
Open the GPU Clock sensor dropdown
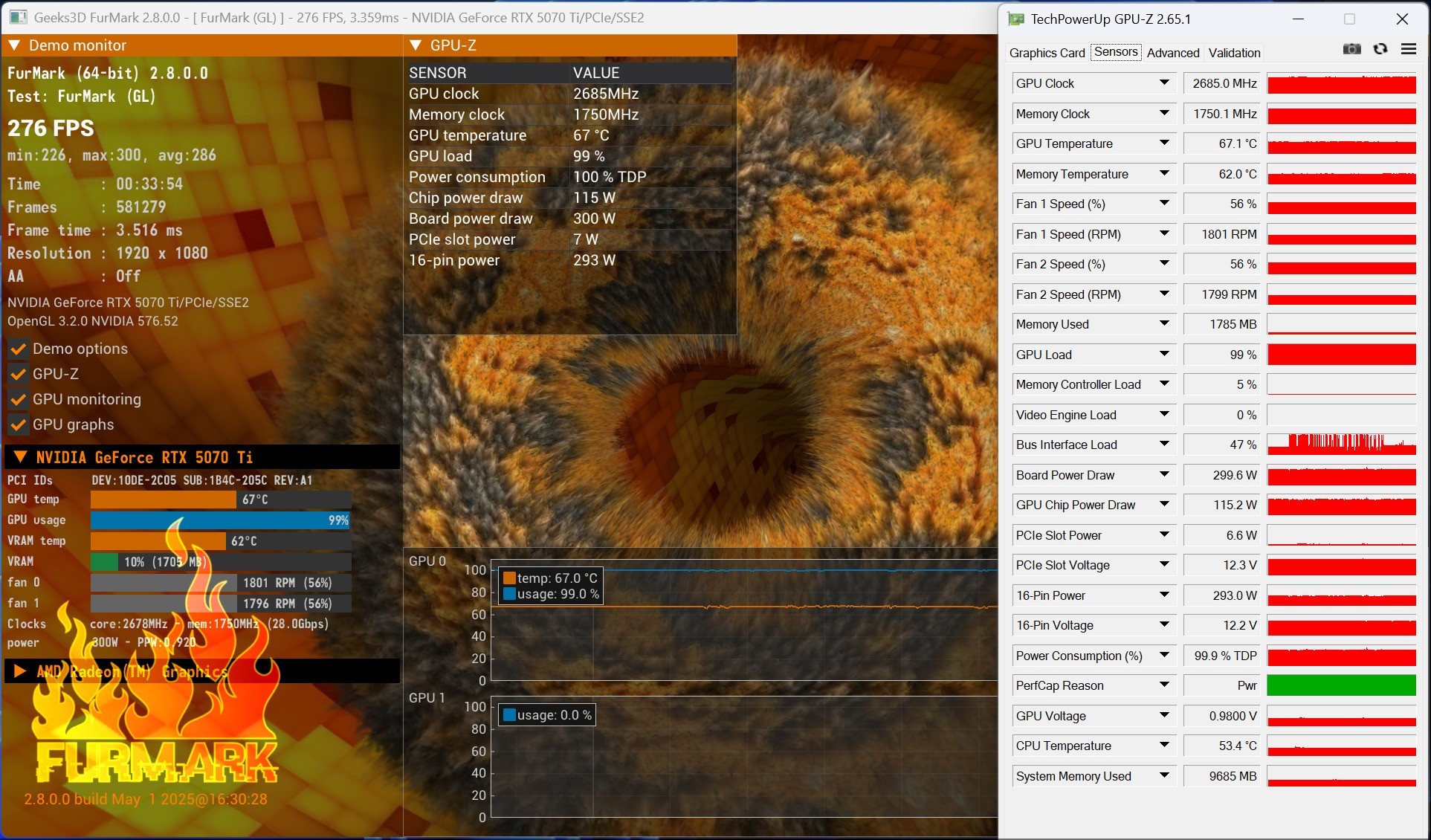coord(1164,83)
